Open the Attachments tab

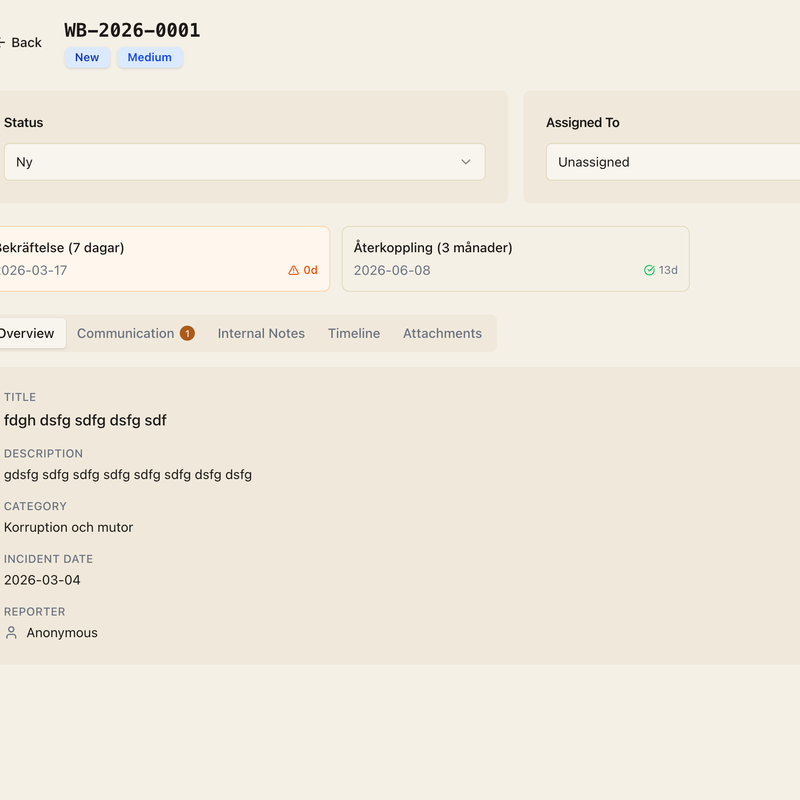coord(442,333)
